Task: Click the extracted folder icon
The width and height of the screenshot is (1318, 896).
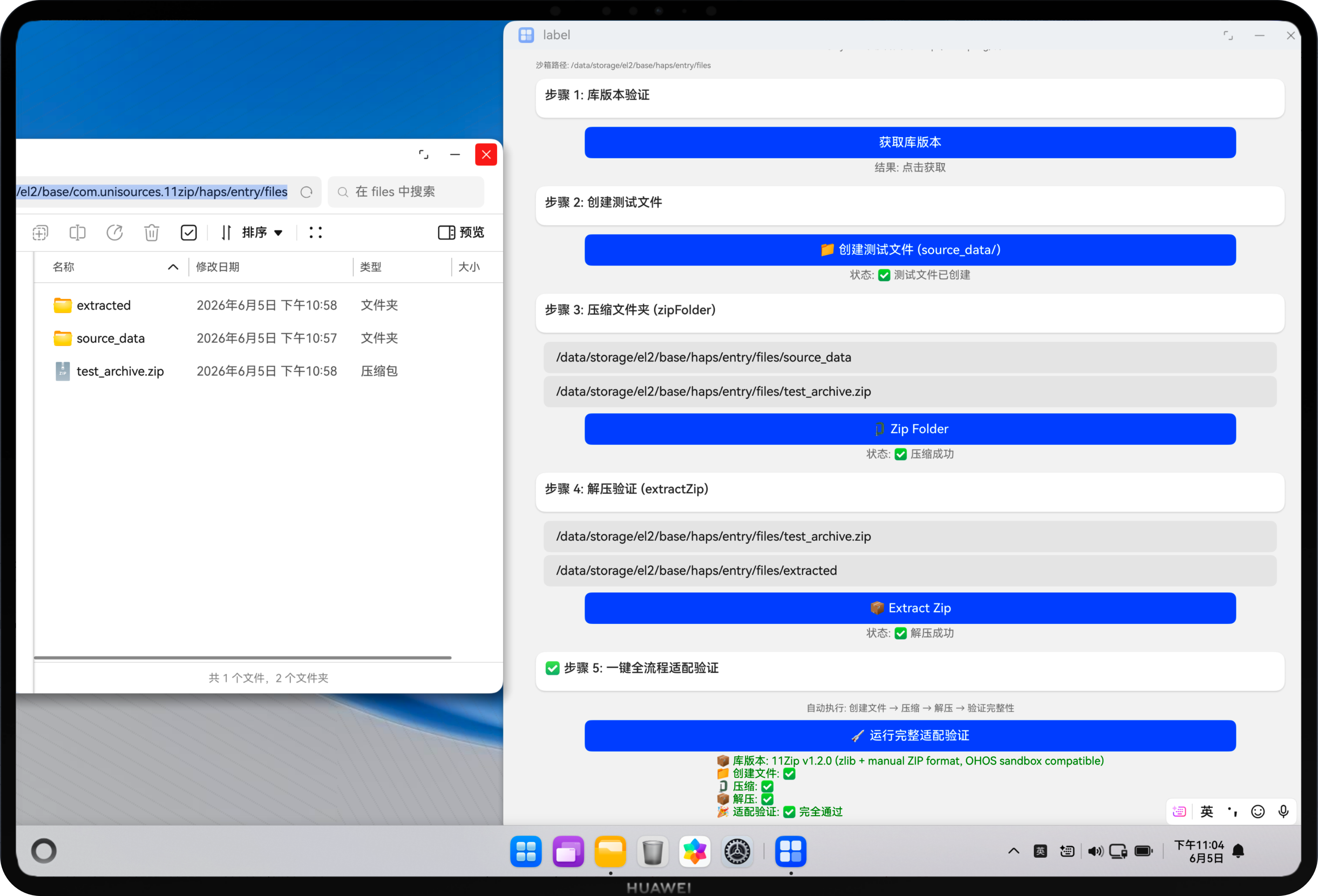Action: [x=62, y=305]
